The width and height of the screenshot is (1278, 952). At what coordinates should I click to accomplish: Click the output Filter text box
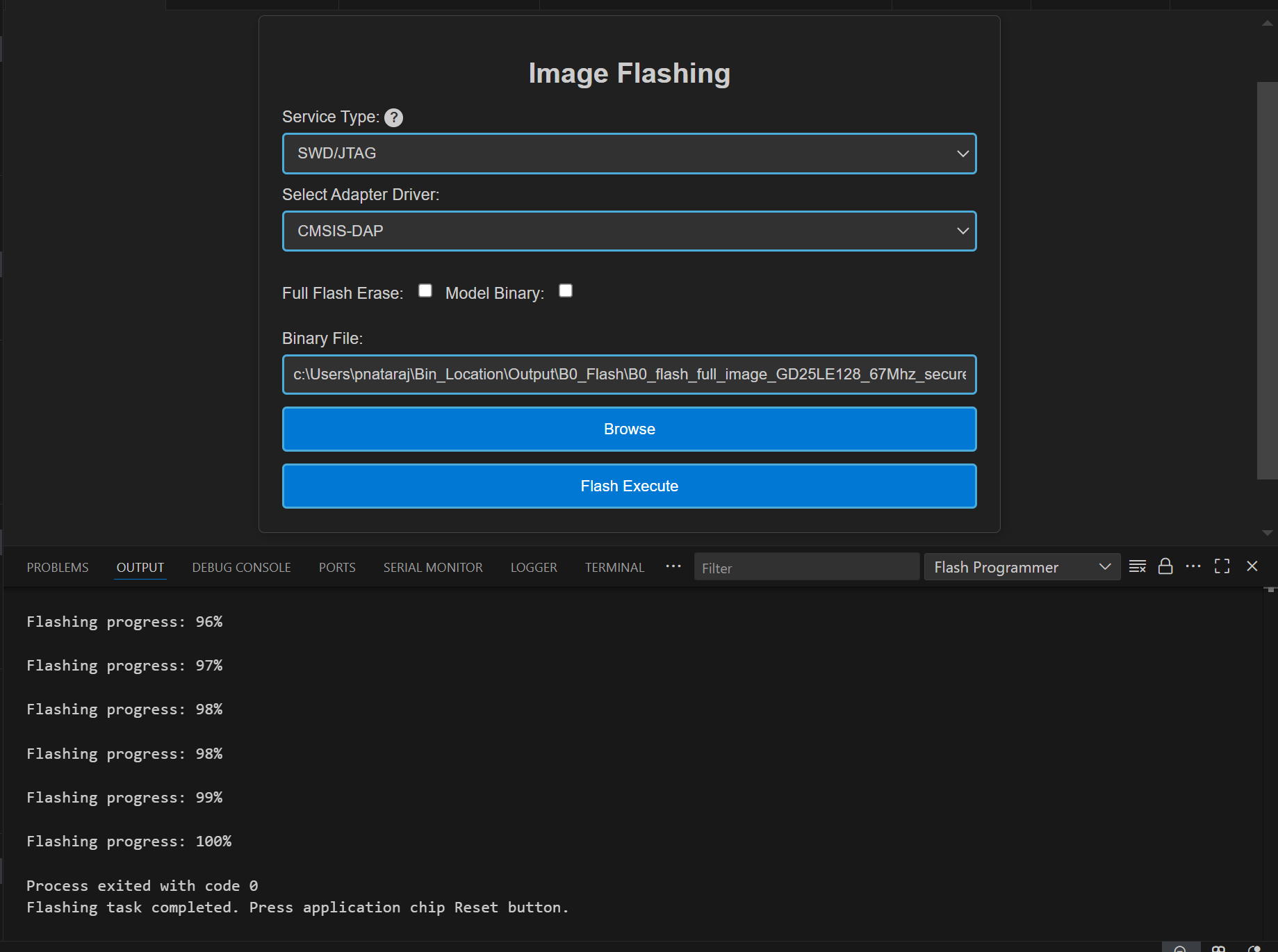[x=806, y=568]
